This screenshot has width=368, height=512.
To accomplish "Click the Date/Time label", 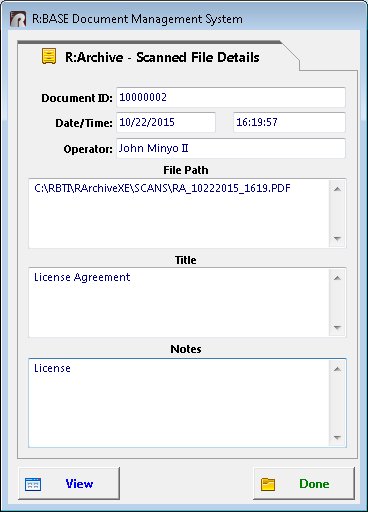I will tap(84, 123).
